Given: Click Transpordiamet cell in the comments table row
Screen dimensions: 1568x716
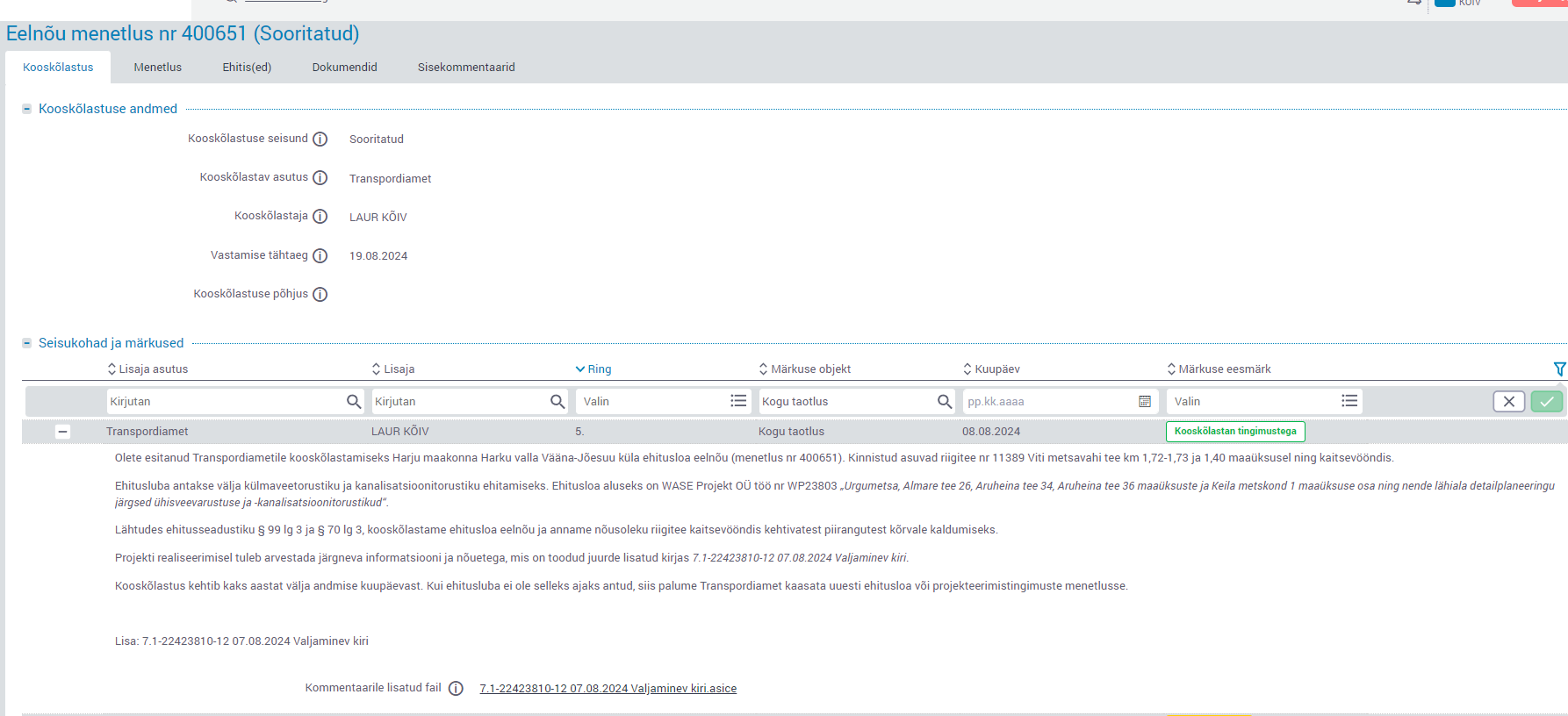Looking at the screenshot, I should click(147, 432).
